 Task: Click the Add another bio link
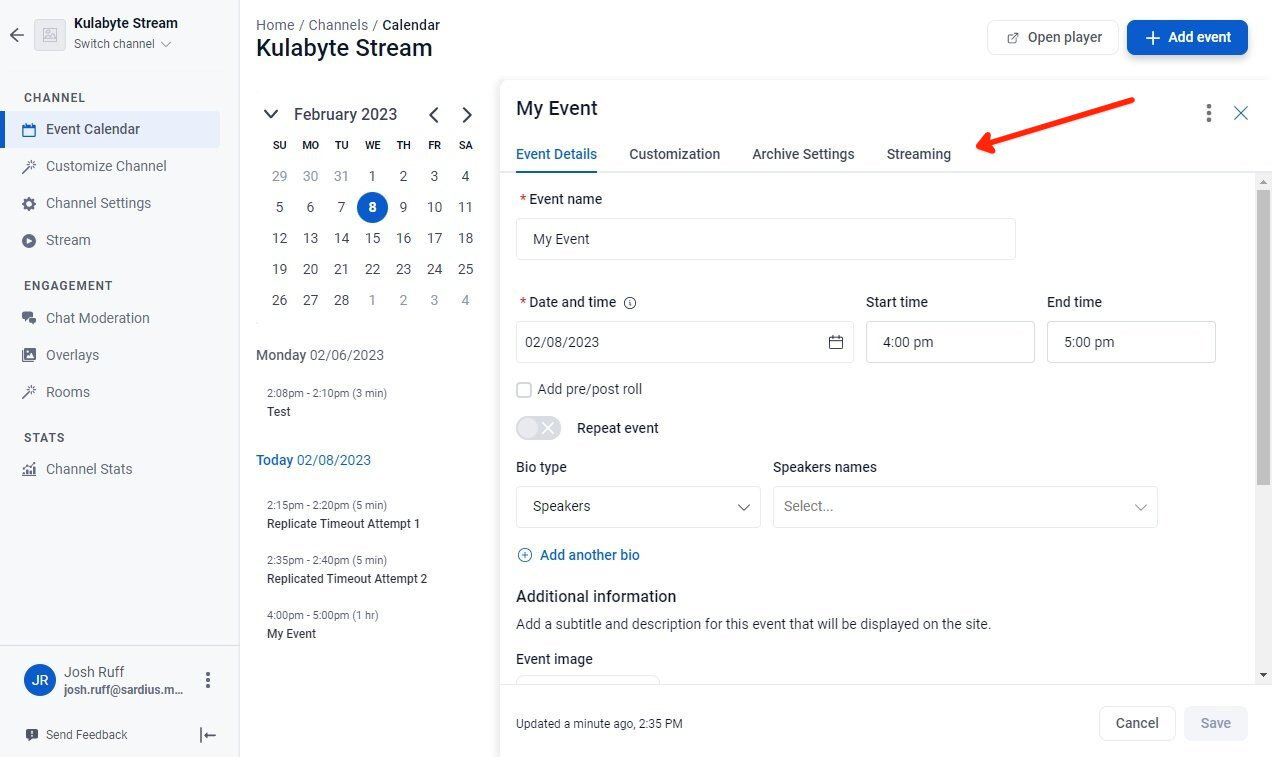578,555
